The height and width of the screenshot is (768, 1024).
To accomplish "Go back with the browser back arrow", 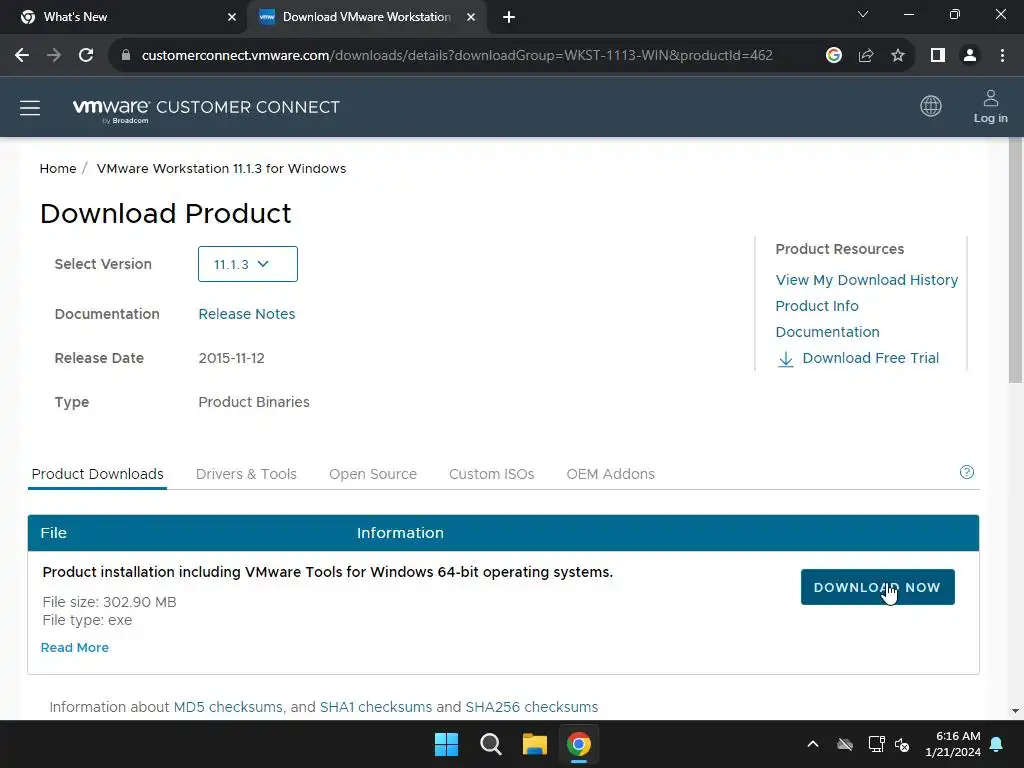I will point(22,56).
